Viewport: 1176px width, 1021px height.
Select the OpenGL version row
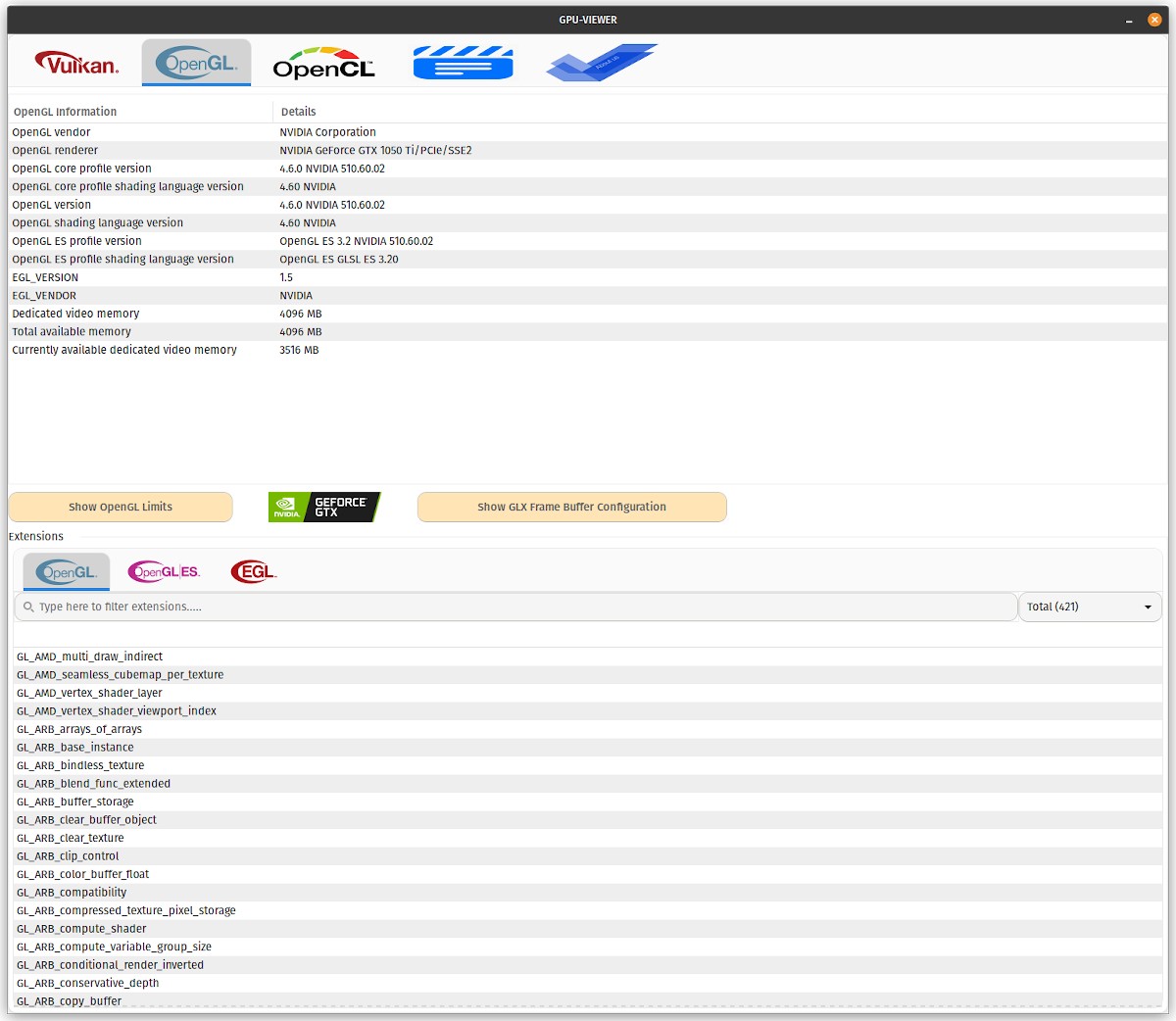coord(588,205)
